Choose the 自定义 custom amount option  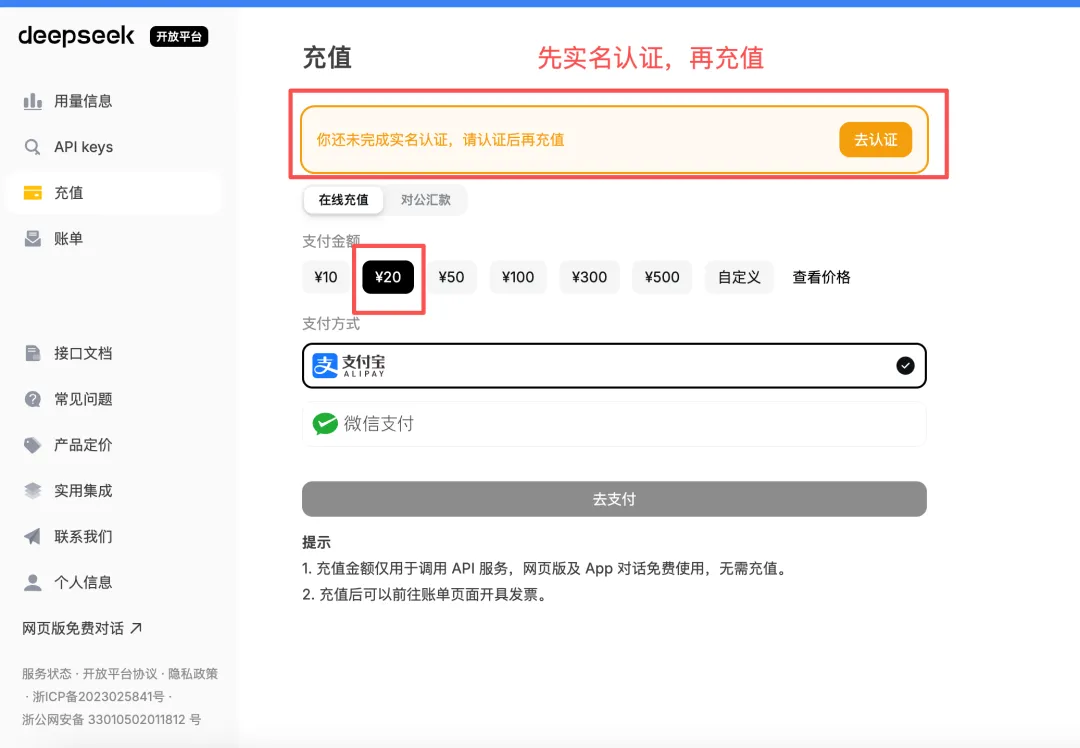pos(739,277)
